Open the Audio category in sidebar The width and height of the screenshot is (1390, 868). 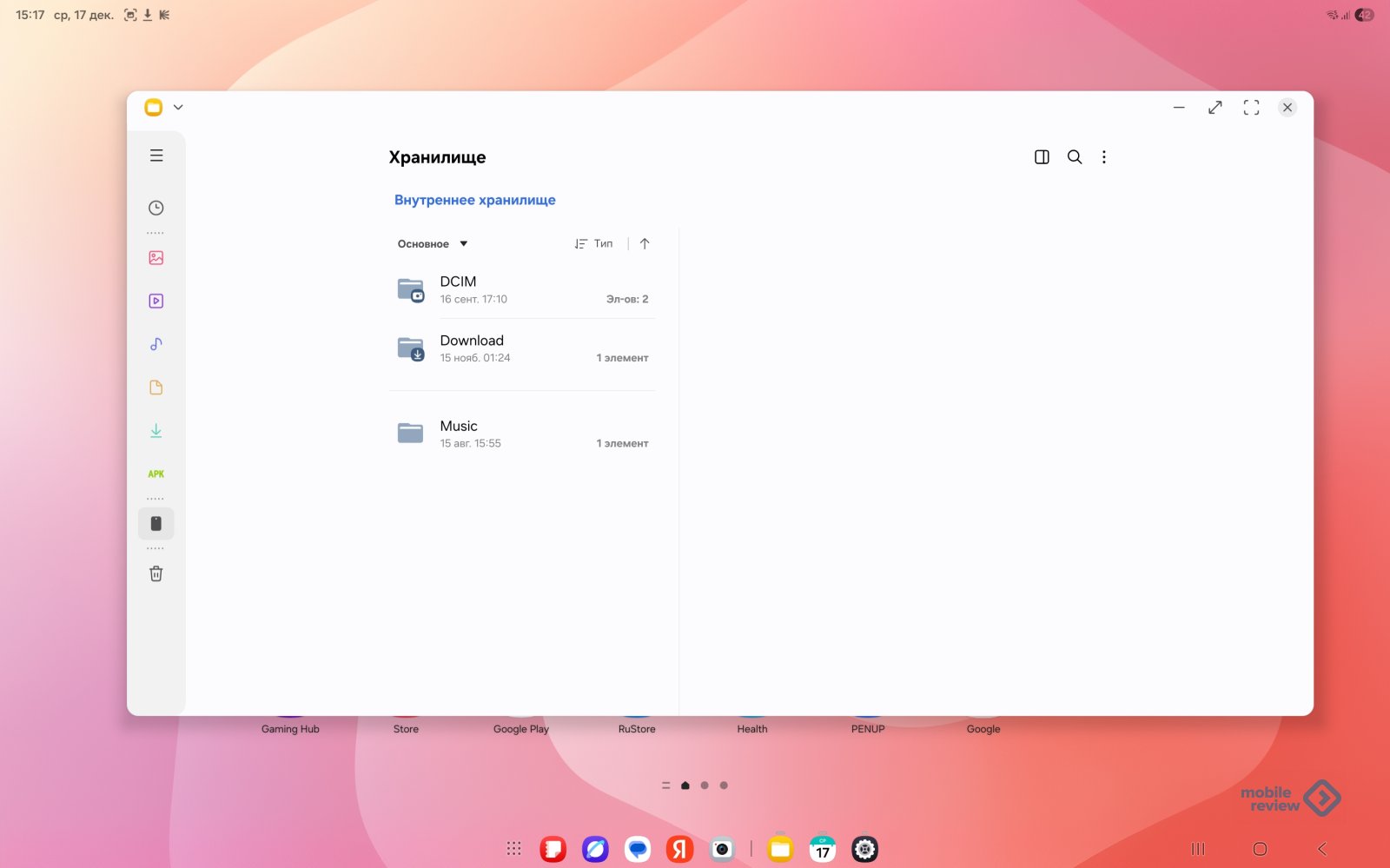156,344
